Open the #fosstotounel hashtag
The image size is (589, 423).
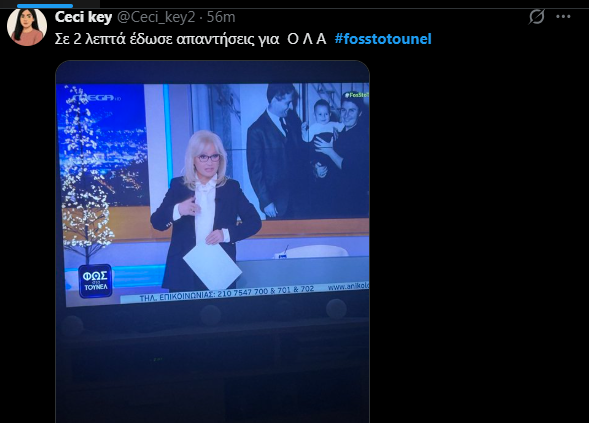[383, 39]
